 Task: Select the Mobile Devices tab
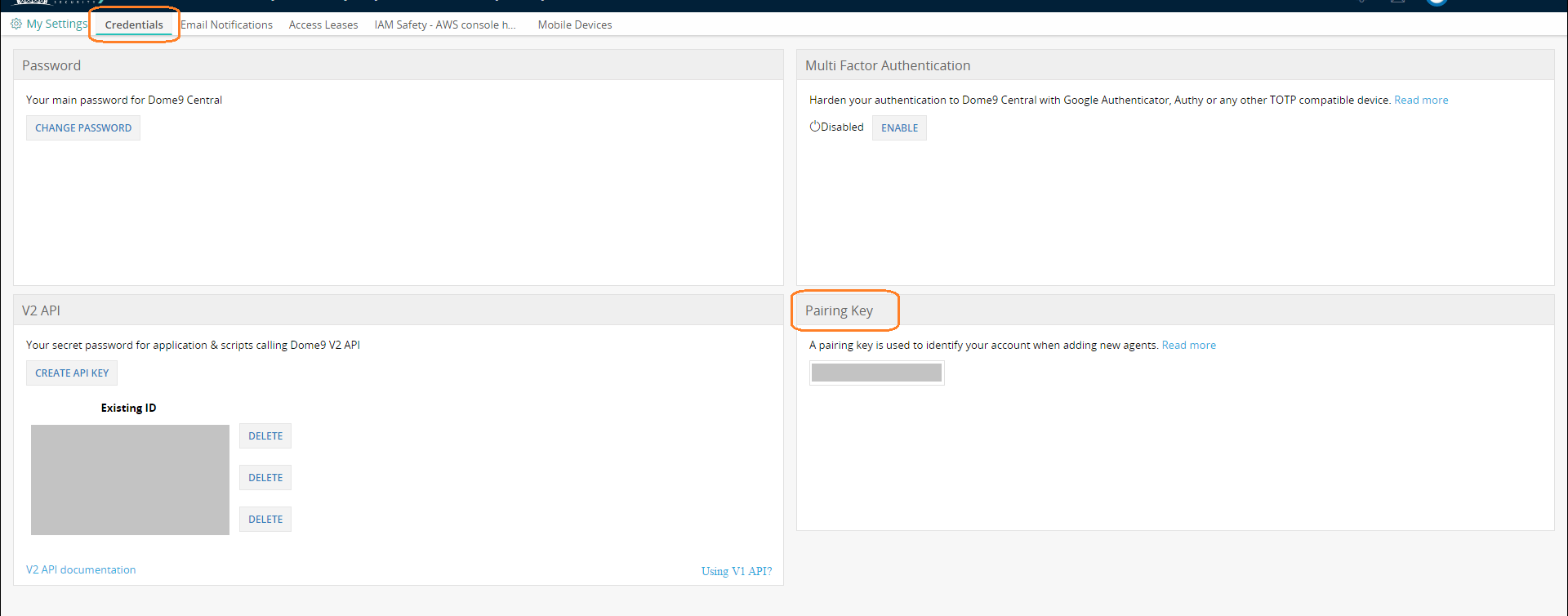click(575, 25)
